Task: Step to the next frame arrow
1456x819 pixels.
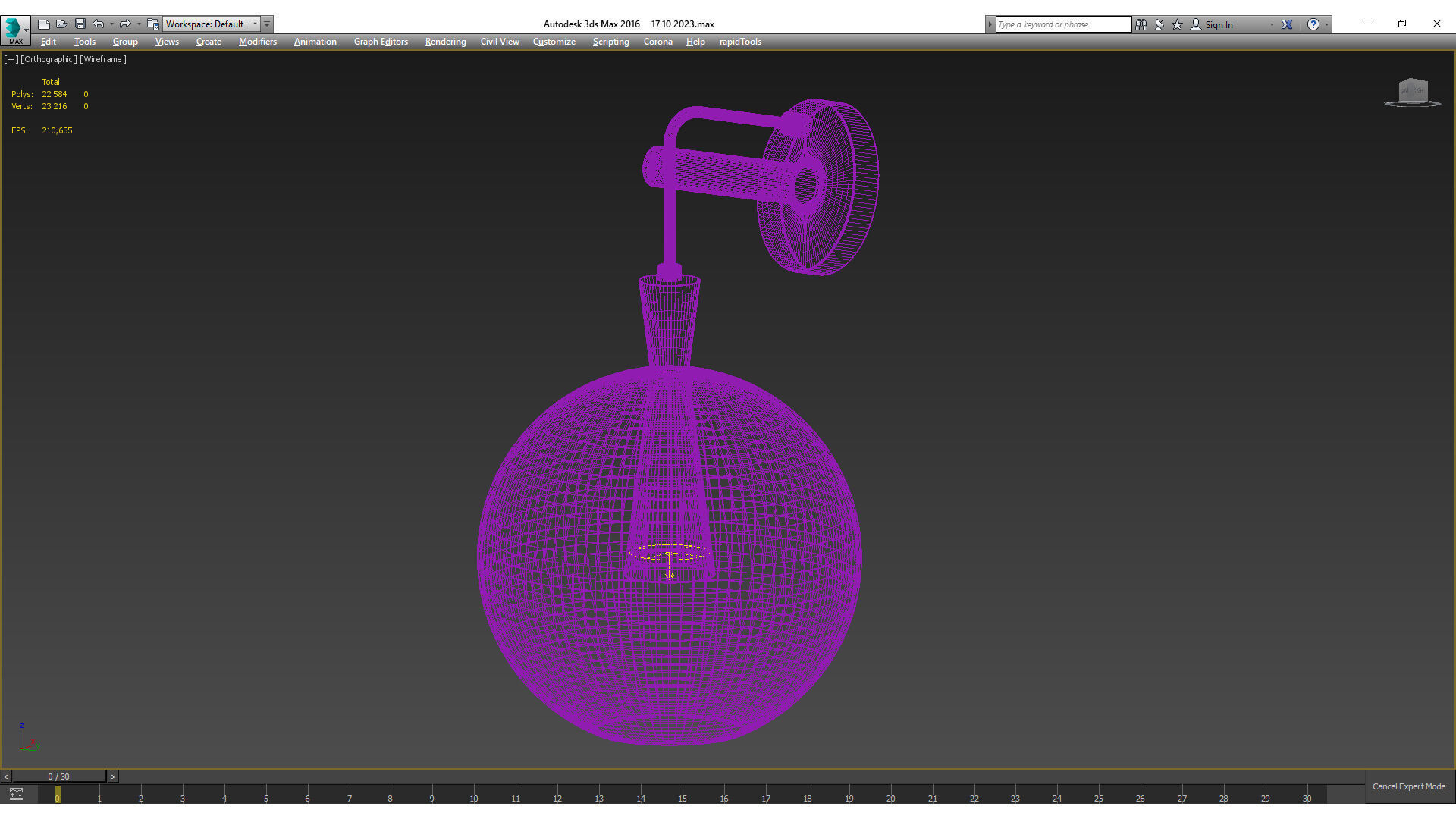Action: tap(113, 777)
